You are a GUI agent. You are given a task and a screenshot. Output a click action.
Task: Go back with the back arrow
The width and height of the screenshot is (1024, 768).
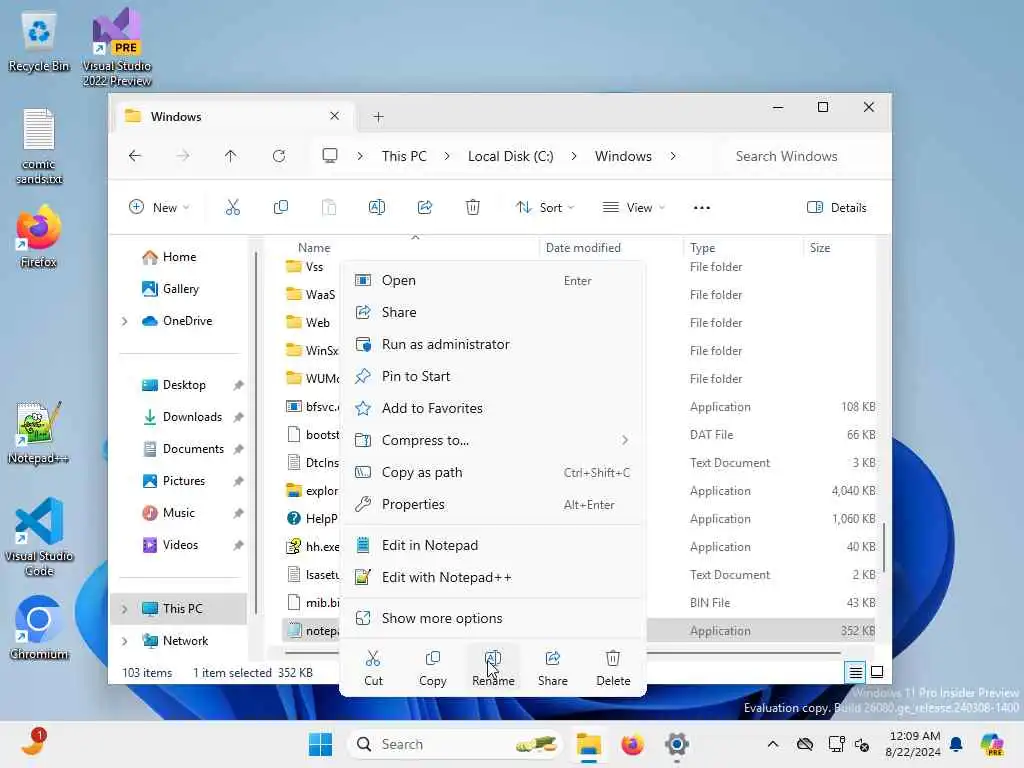135,156
